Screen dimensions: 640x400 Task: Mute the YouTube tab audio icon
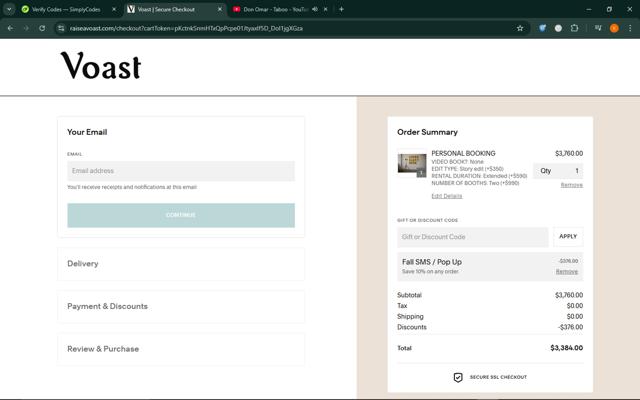coord(315,9)
